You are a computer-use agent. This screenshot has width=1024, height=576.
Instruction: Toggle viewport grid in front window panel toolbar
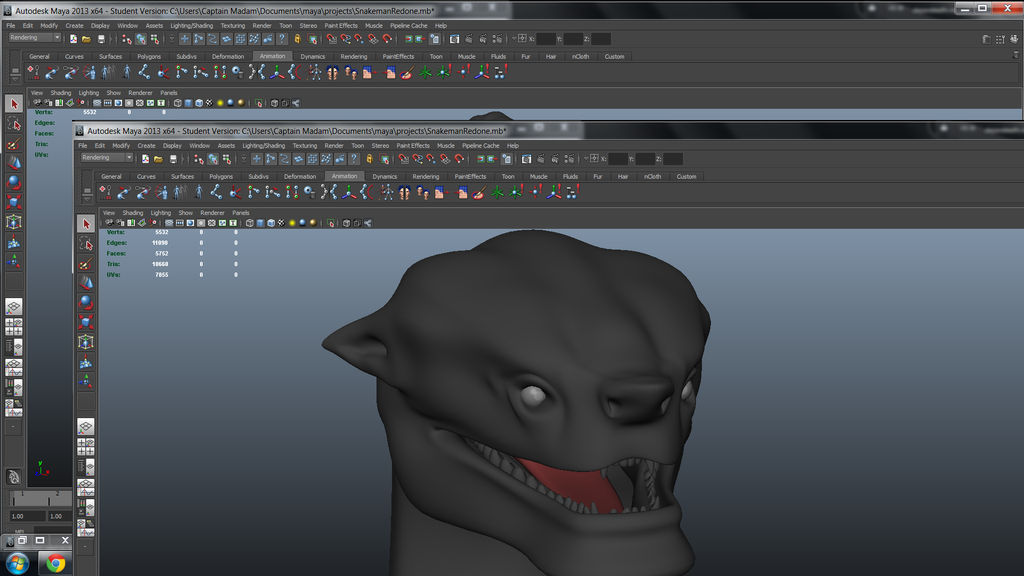(169, 223)
